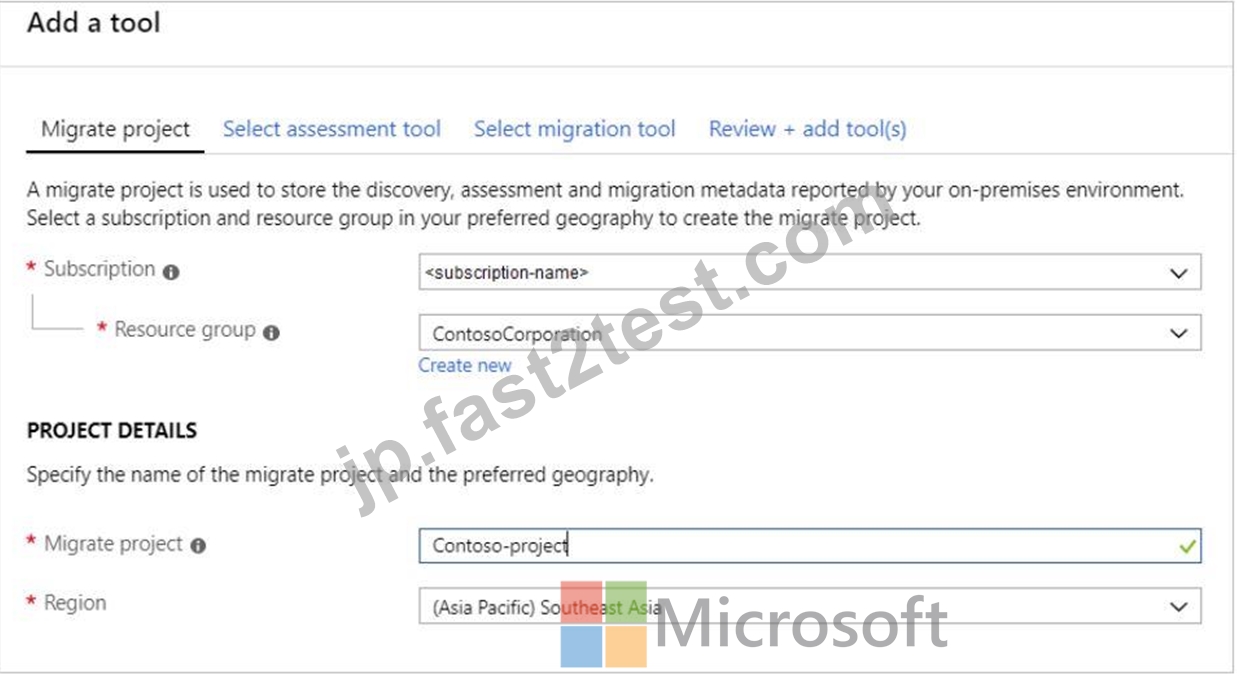Go to the Select migration tool tab
Screen dimensions: 1239x676
click(575, 129)
